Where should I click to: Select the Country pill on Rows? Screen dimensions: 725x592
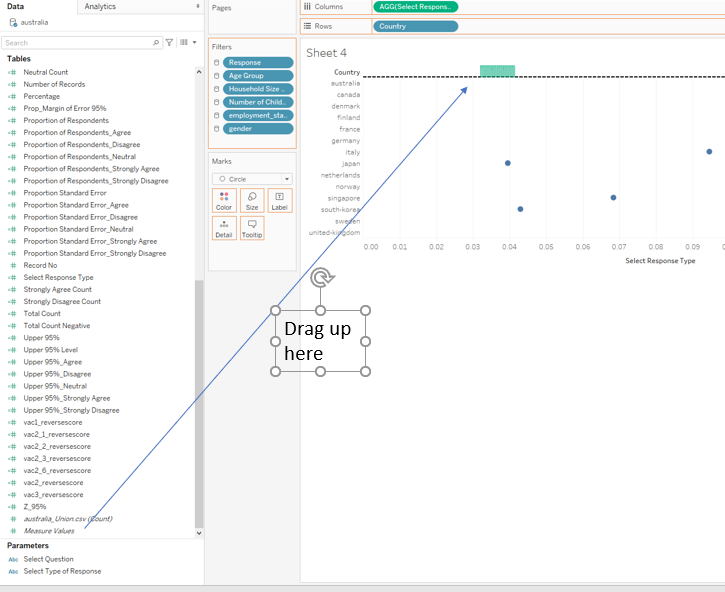coord(415,26)
